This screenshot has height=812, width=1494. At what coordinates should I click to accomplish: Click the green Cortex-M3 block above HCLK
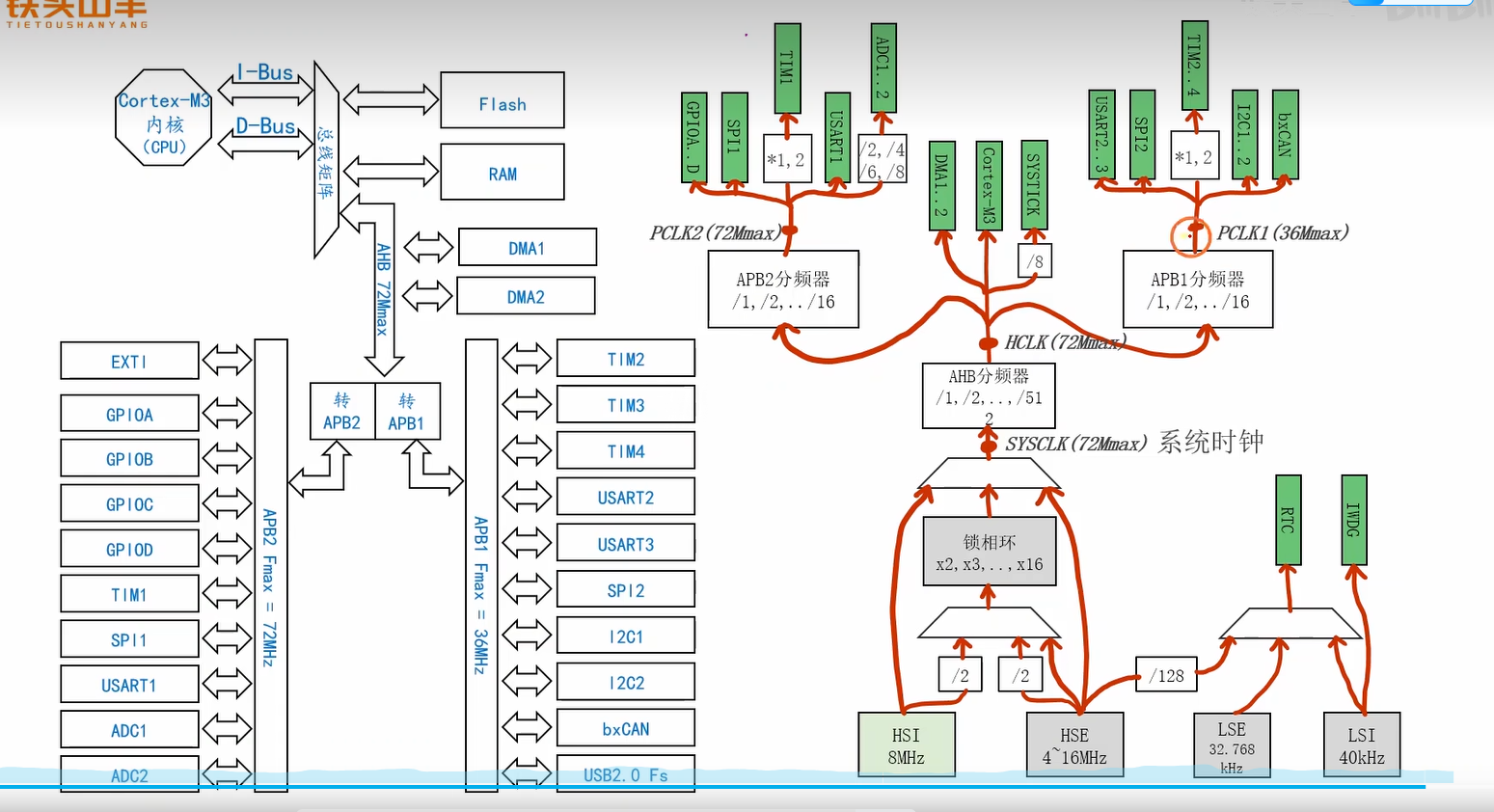click(x=989, y=185)
